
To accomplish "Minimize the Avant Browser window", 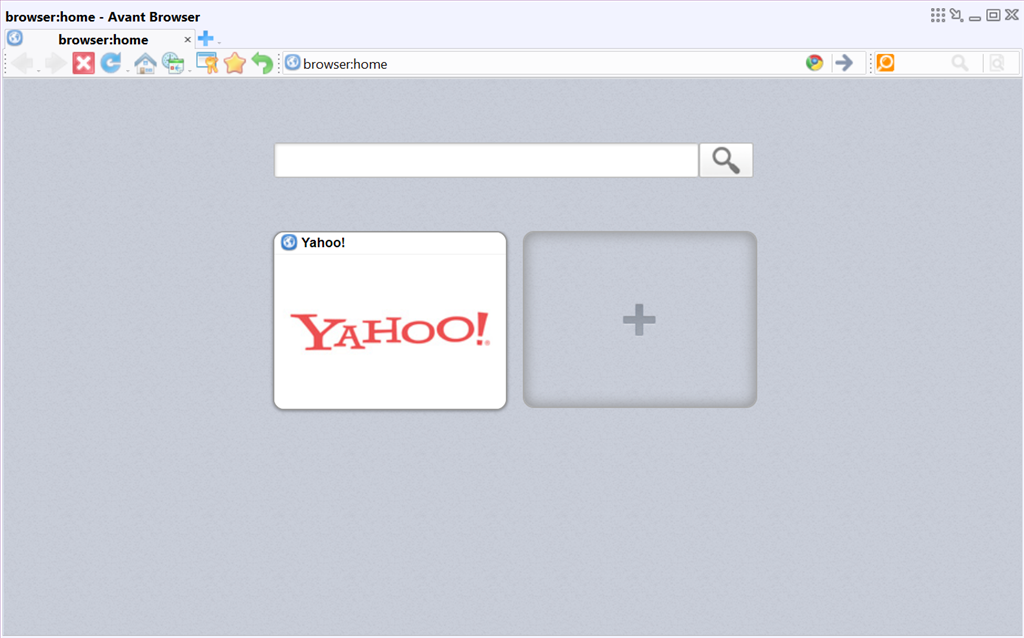I will (x=975, y=16).
